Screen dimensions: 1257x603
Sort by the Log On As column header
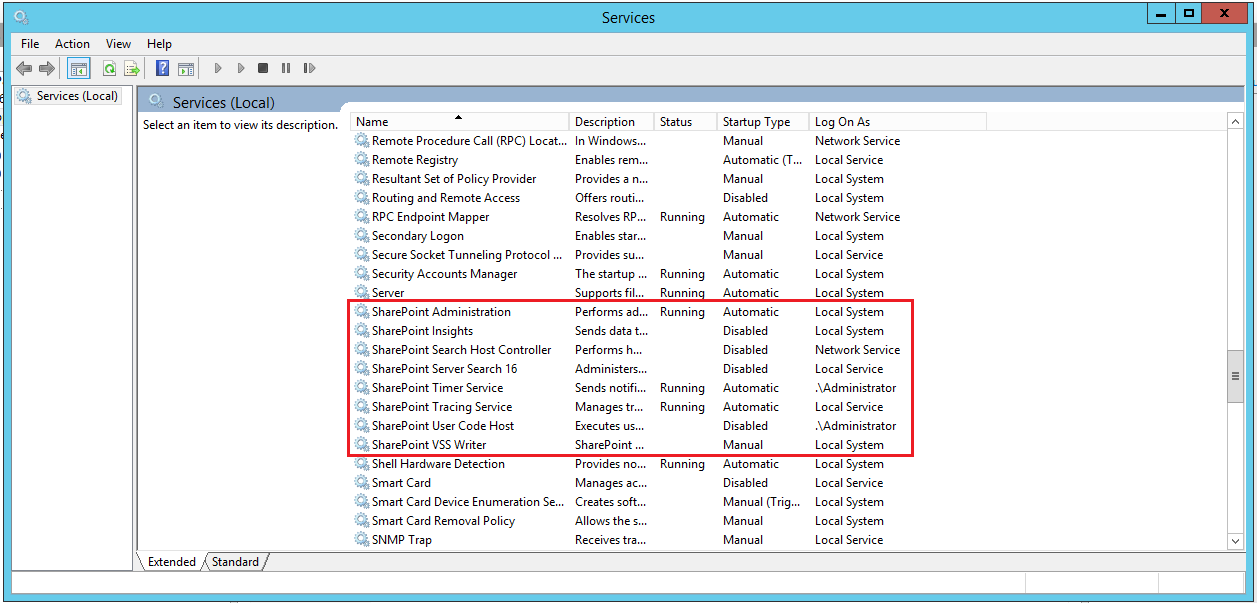point(897,122)
